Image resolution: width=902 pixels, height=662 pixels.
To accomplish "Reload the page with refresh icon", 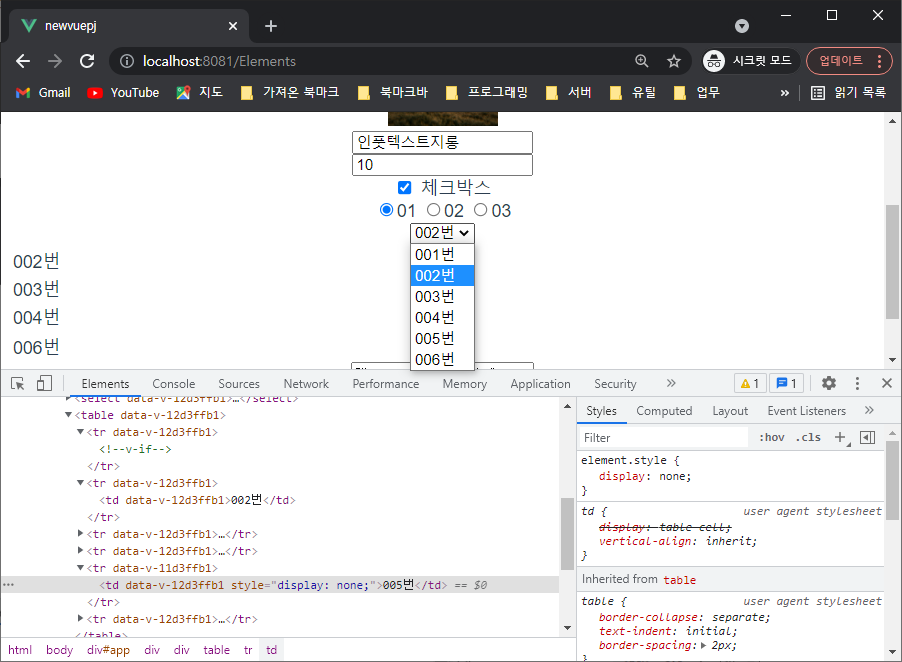I will point(87,61).
